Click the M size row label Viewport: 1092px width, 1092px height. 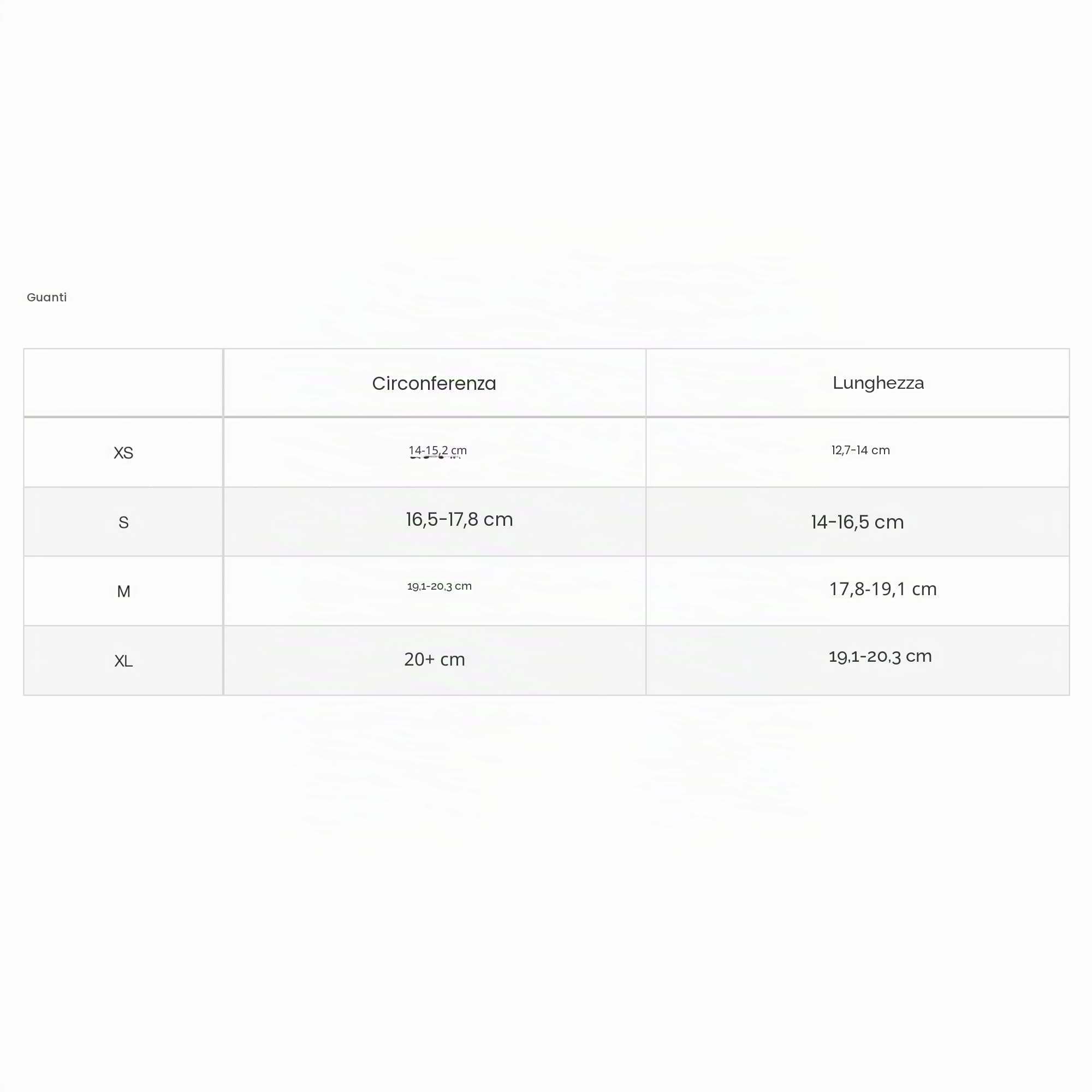[x=123, y=591]
